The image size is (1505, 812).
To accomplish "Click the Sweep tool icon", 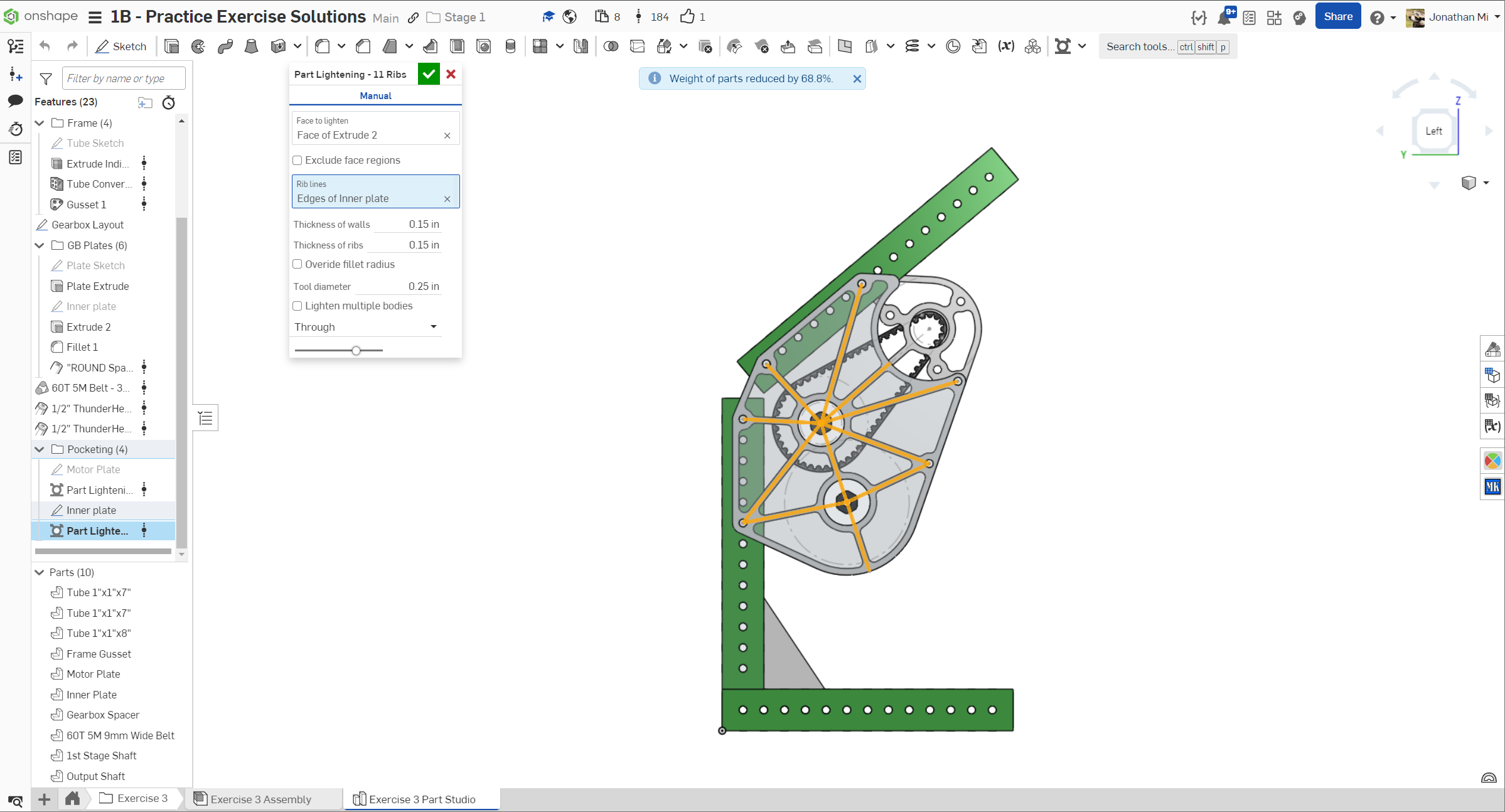I will [x=225, y=46].
